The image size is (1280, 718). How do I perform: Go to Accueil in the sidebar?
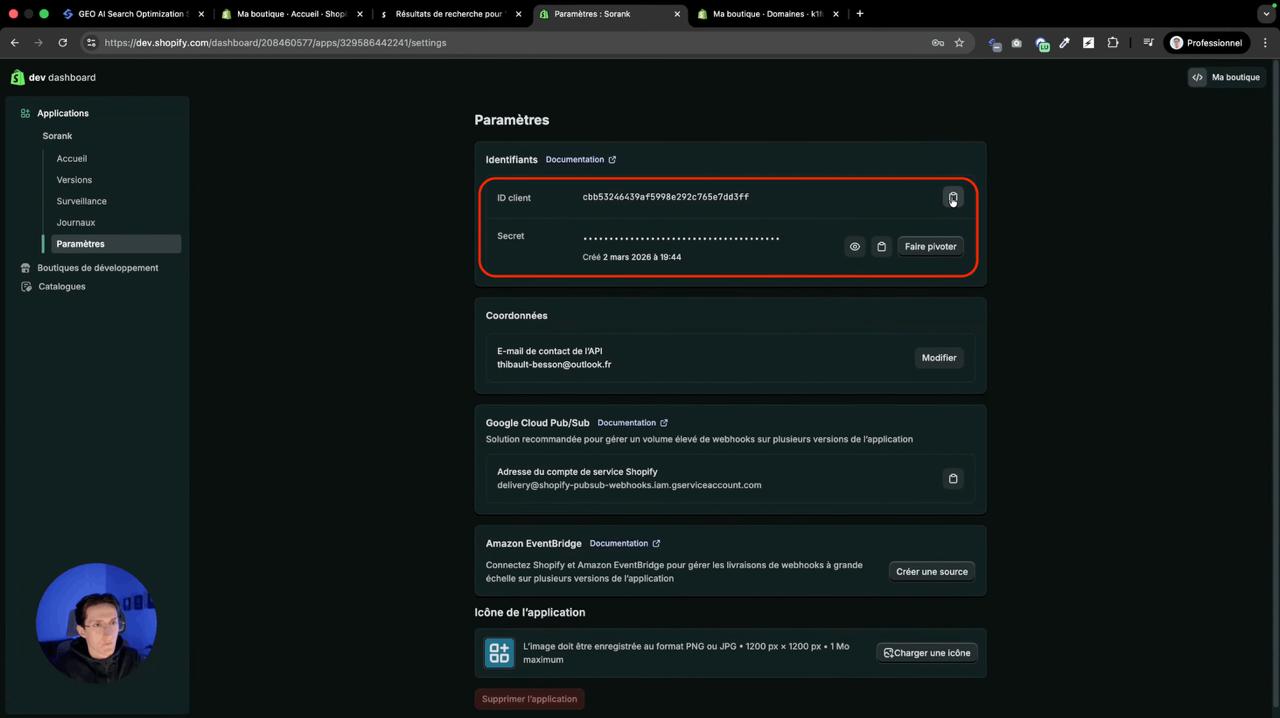(x=72, y=159)
